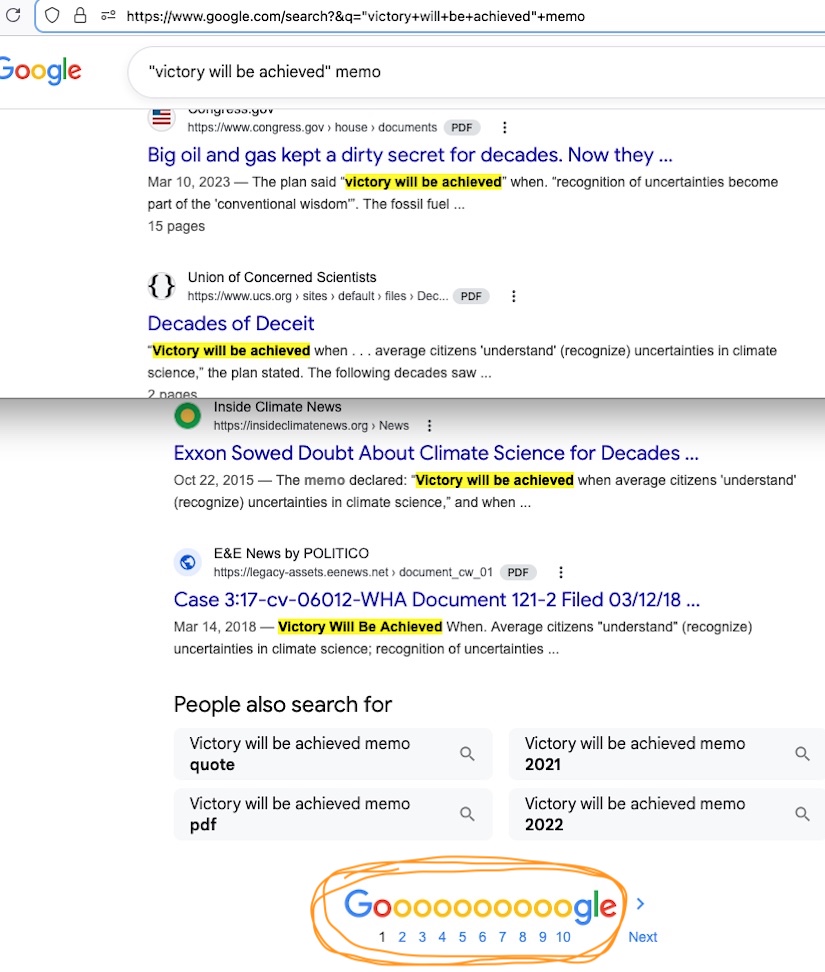Image resolution: width=825 pixels, height=972 pixels.
Task: Open three-dot menu for Union of Concerned Scientists result
Action: (x=514, y=296)
